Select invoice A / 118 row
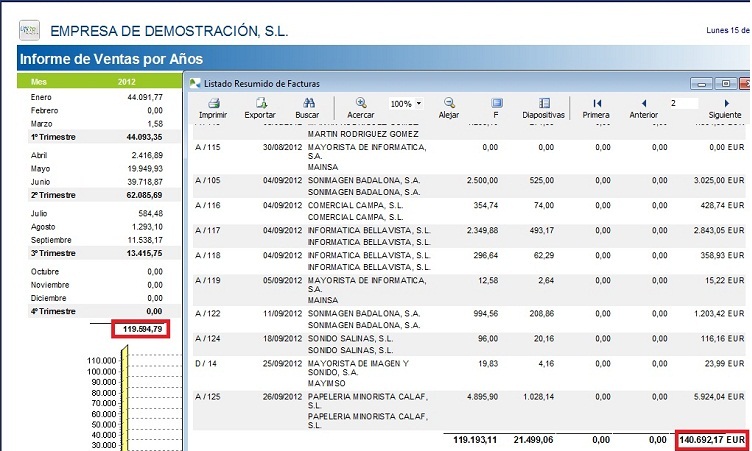The image size is (752, 451). coord(469,261)
